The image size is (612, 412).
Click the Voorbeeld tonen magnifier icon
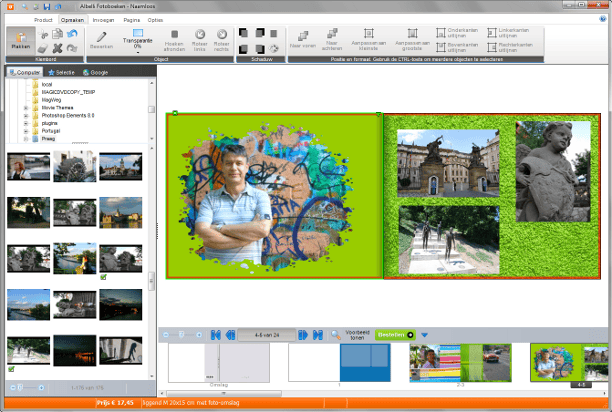click(336, 334)
